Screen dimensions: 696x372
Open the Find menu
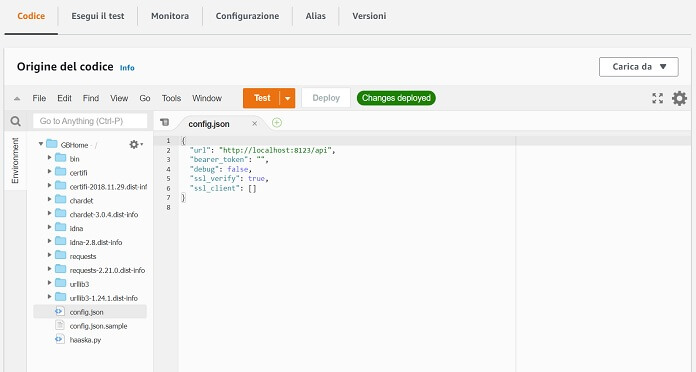pos(91,98)
